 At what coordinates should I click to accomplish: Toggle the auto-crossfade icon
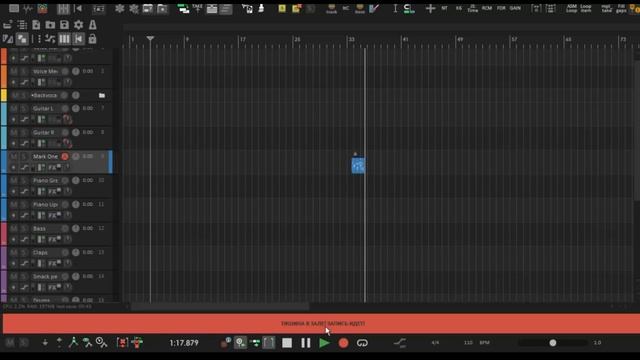coord(8,39)
